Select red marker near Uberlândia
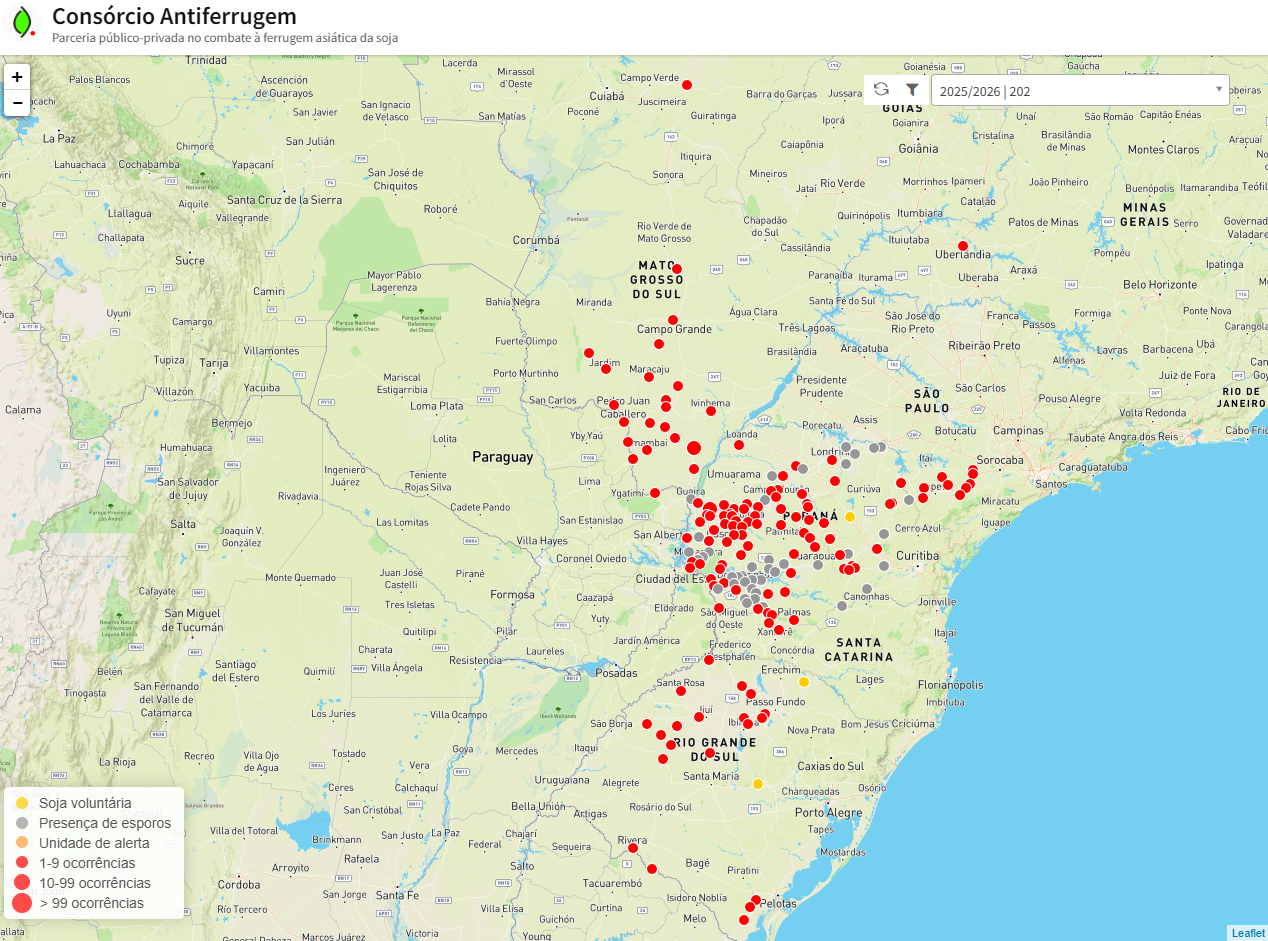Viewport: 1268px width, 941px height. point(962,246)
